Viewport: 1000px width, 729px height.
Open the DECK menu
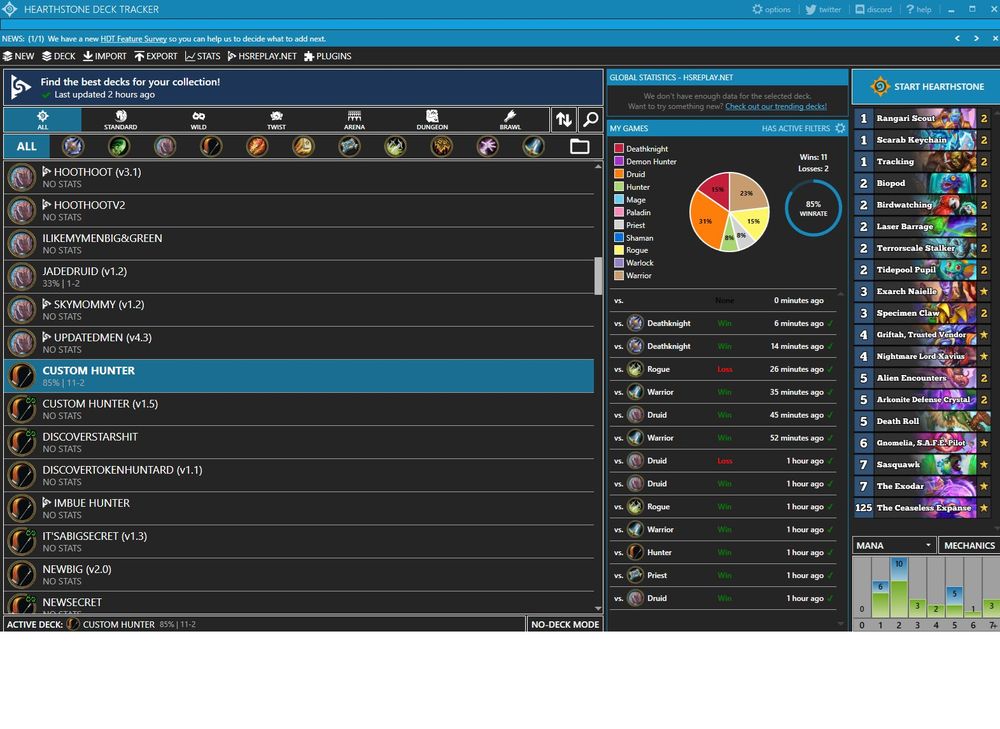[59, 56]
